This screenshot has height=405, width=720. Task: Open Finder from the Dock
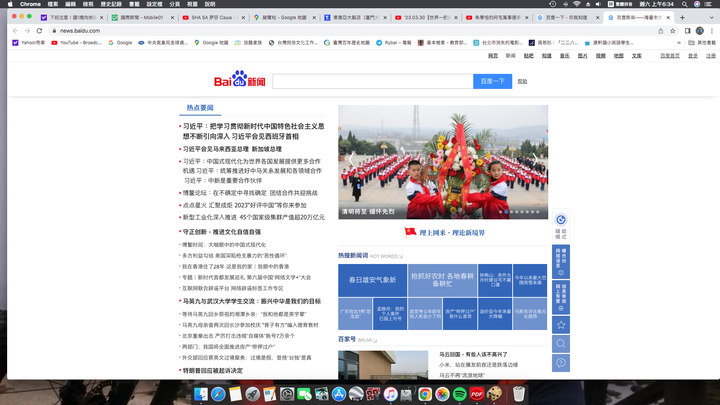pyautogui.click(x=201, y=394)
